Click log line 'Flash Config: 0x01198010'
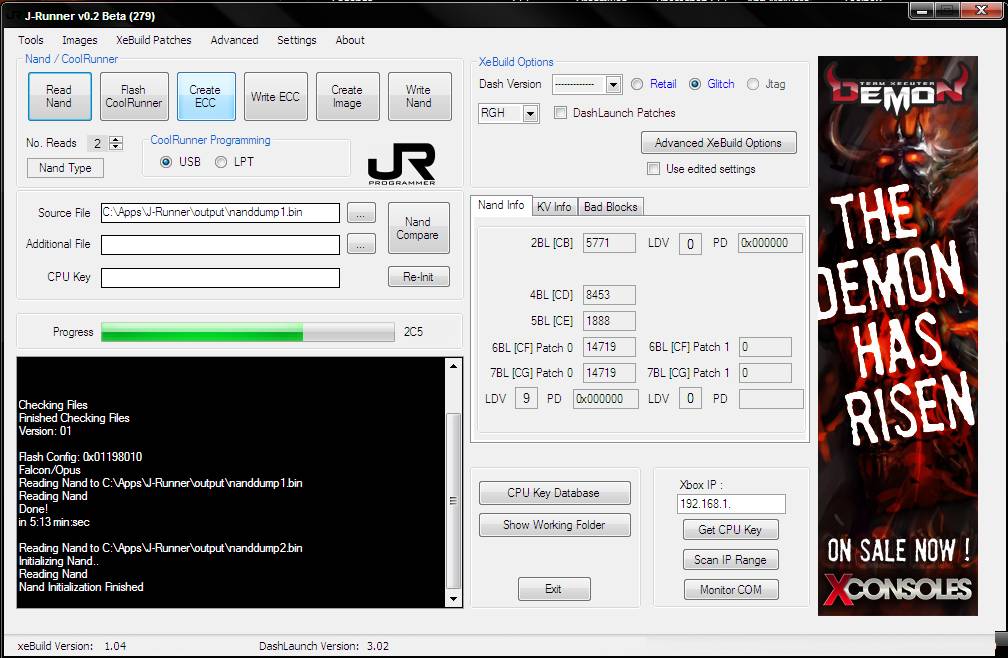This screenshot has width=1008, height=658. pos(80,457)
